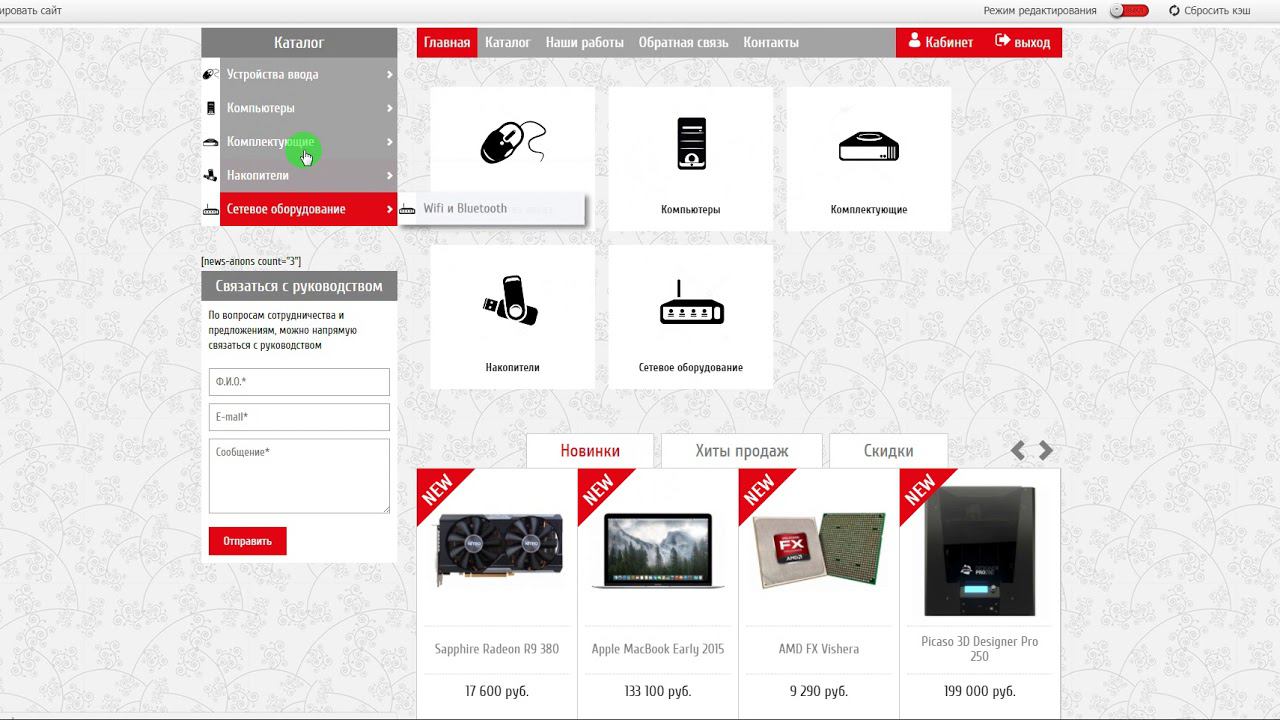Expand the Компьютеры submenu arrow
The width and height of the screenshot is (1280, 720).
(x=389, y=108)
